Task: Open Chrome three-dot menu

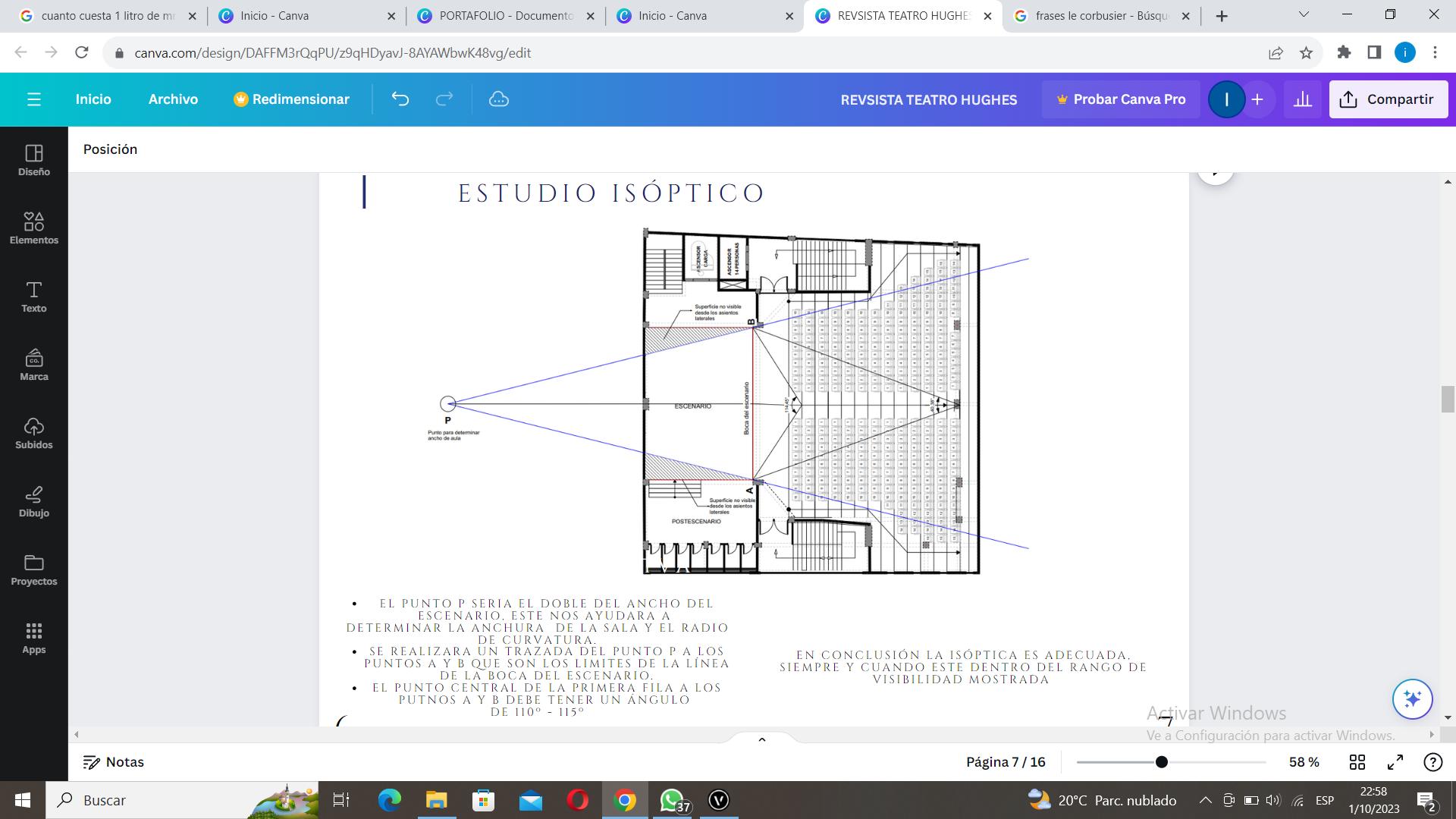Action: [1435, 52]
